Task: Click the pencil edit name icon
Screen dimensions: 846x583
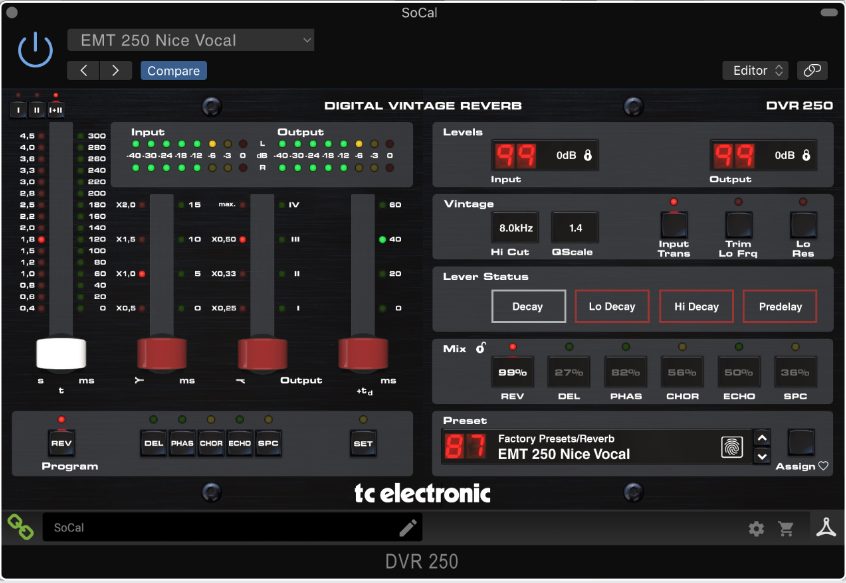Action: (408, 528)
